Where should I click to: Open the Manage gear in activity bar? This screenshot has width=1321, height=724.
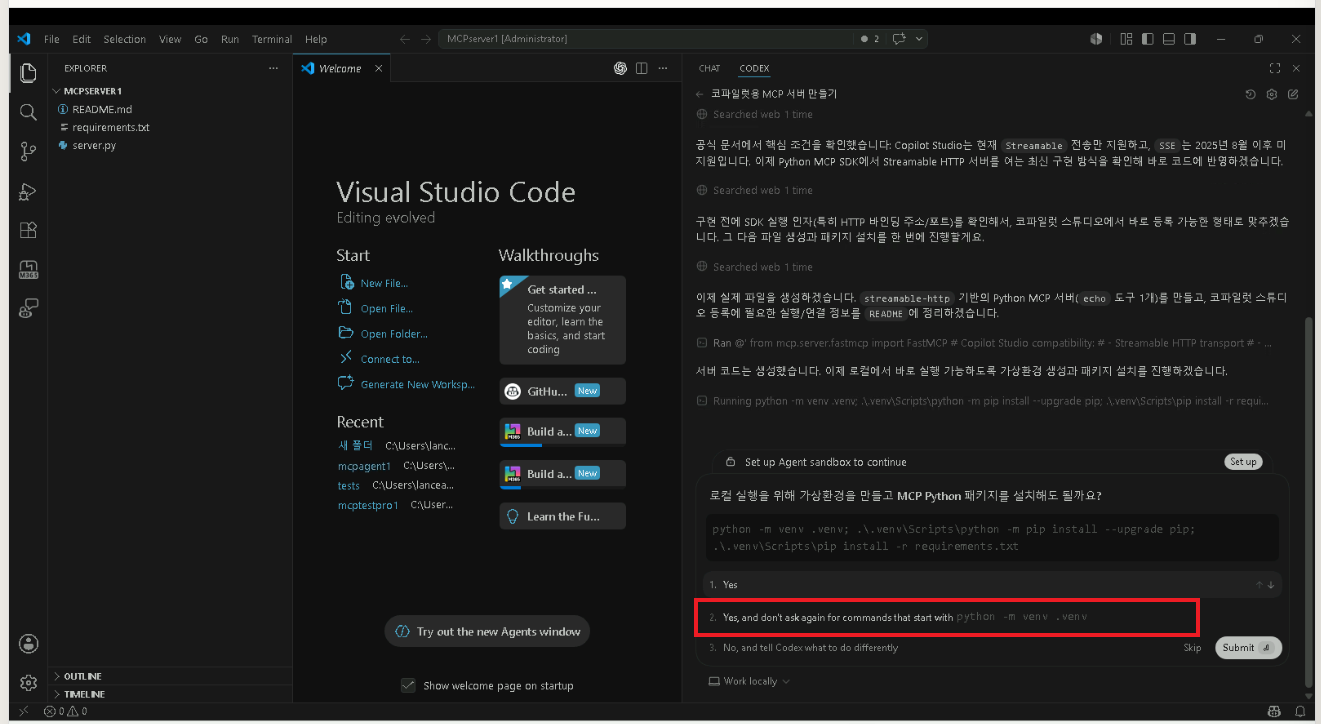(28, 683)
